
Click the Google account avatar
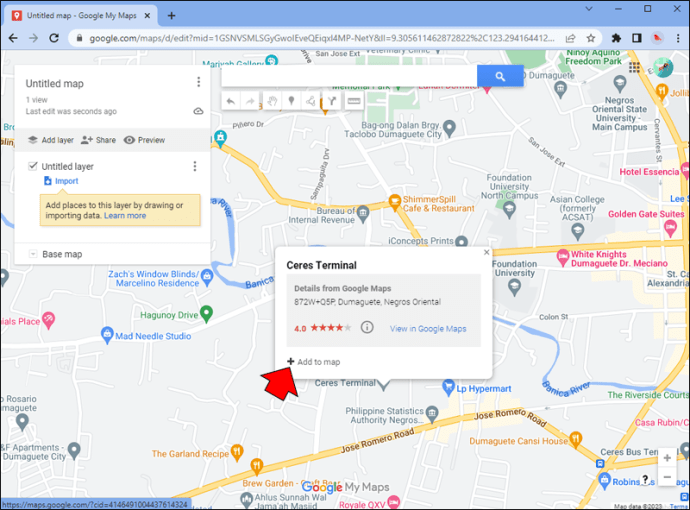click(x=663, y=68)
